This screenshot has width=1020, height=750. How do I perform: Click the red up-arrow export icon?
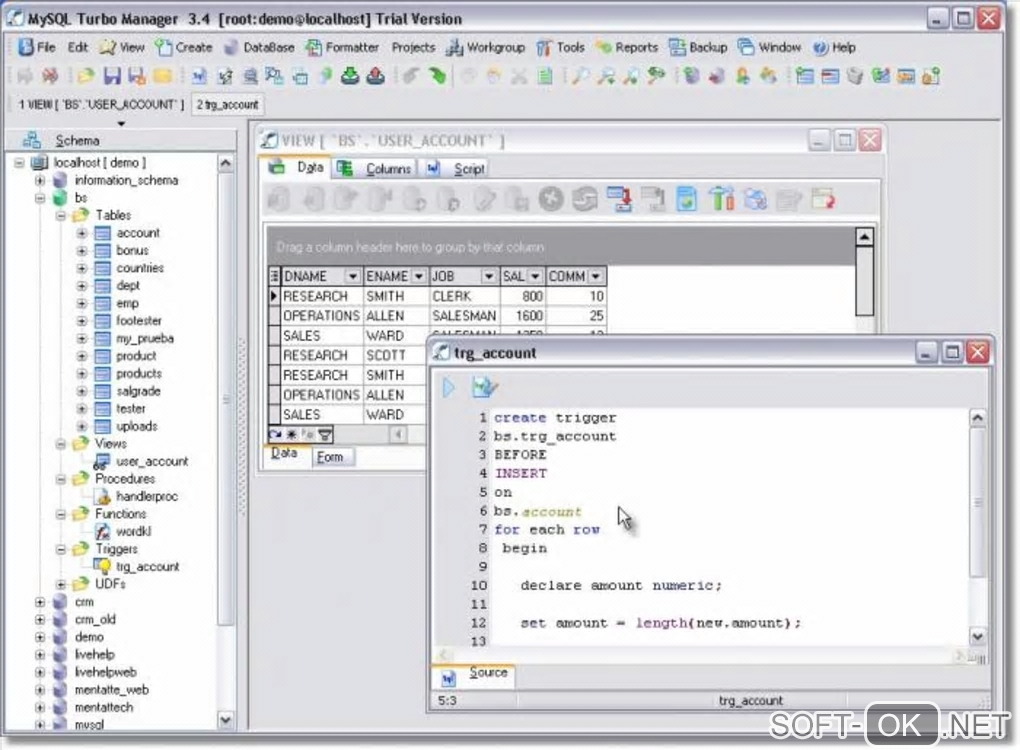(375, 76)
